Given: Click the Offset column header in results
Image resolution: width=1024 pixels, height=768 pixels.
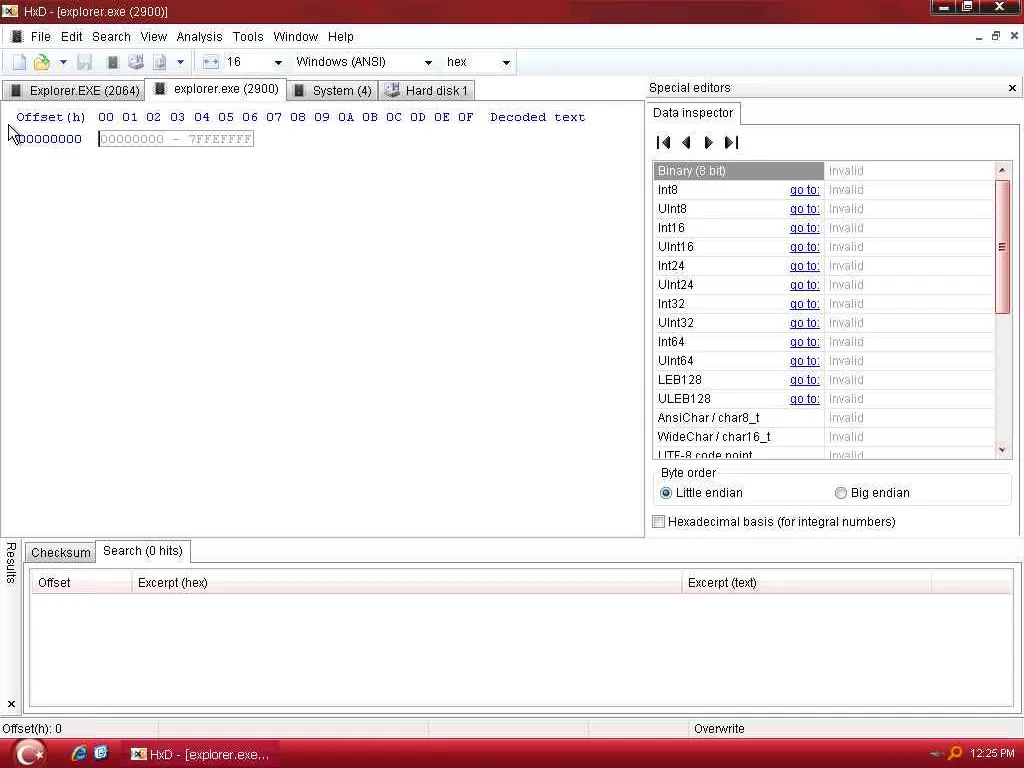Looking at the screenshot, I should [x=81, y=583].
